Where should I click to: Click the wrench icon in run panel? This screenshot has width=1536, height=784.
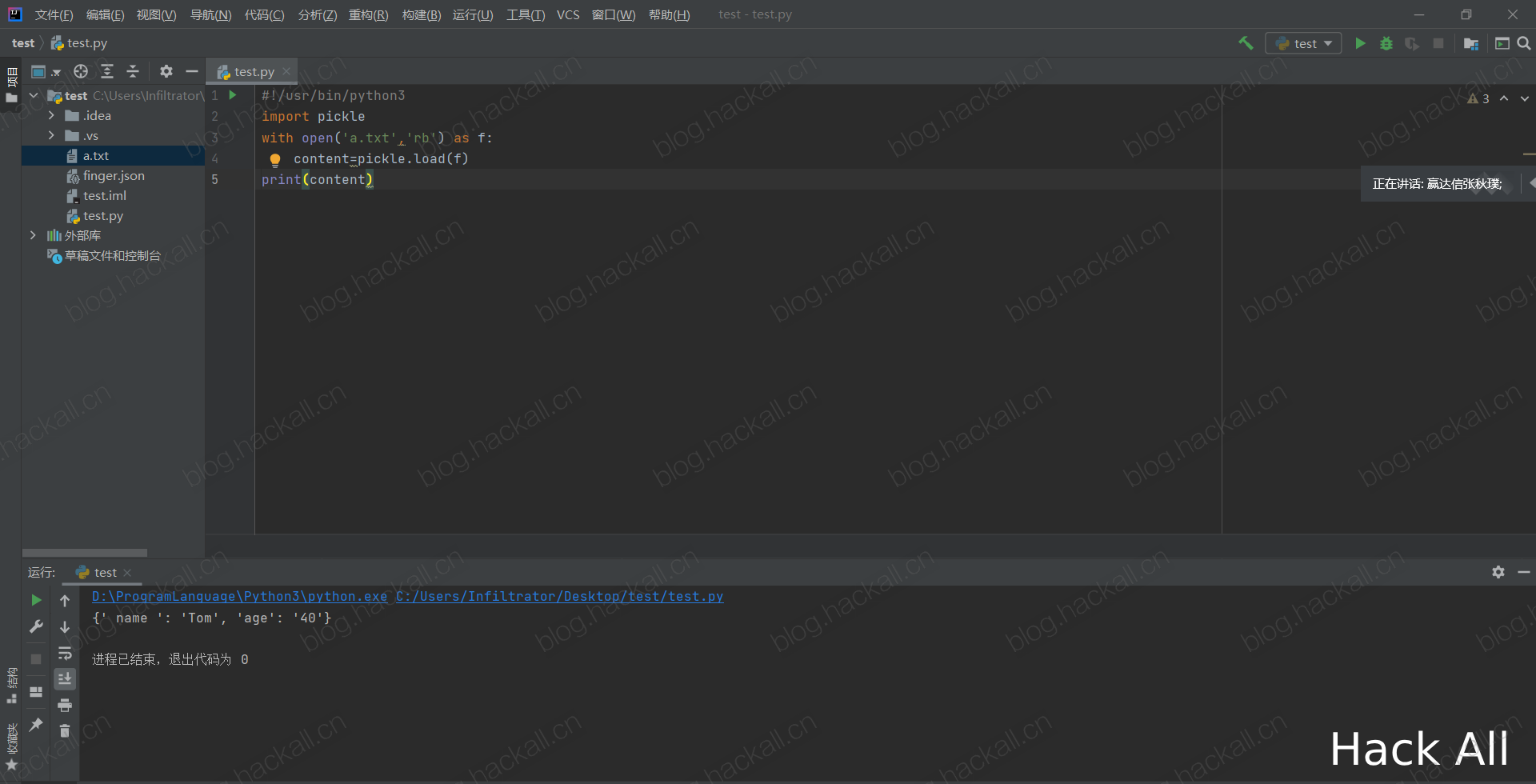coord(36,626)
